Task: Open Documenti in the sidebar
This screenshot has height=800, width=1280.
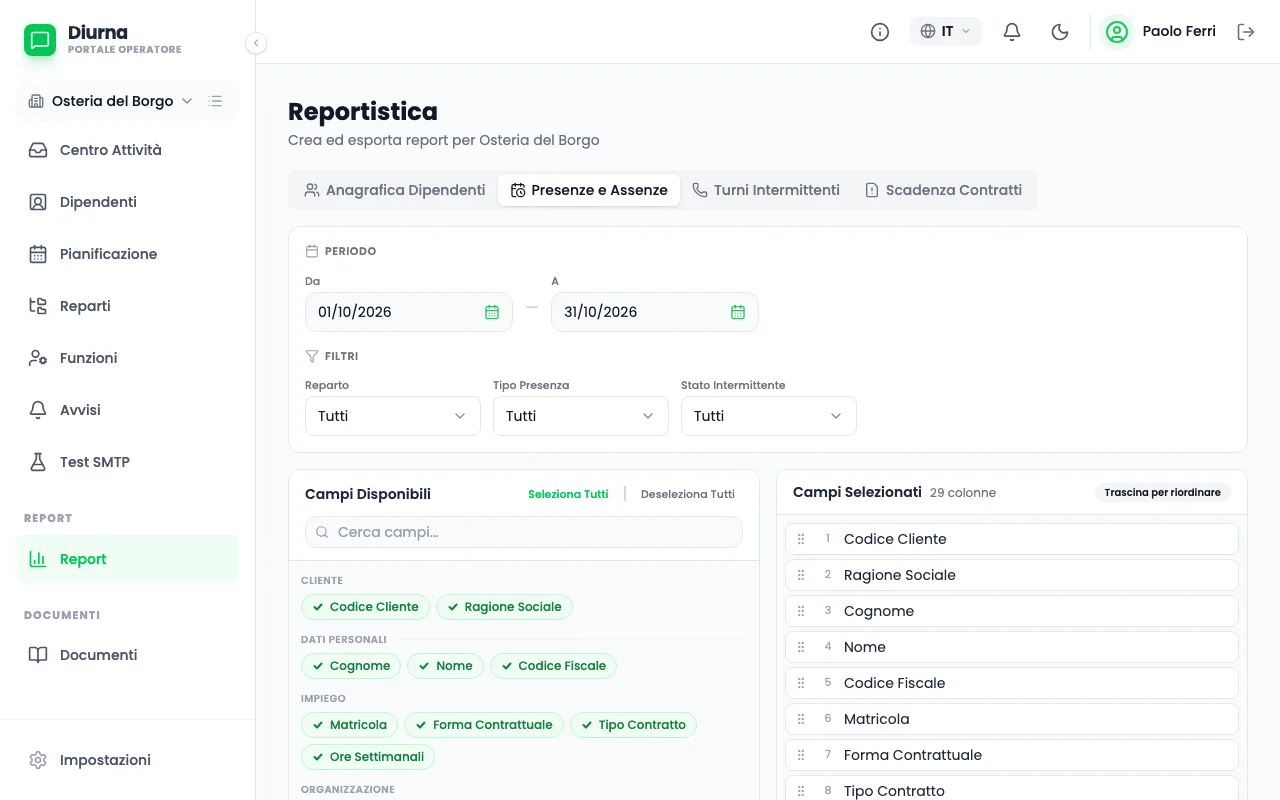Action: point(128,655)
